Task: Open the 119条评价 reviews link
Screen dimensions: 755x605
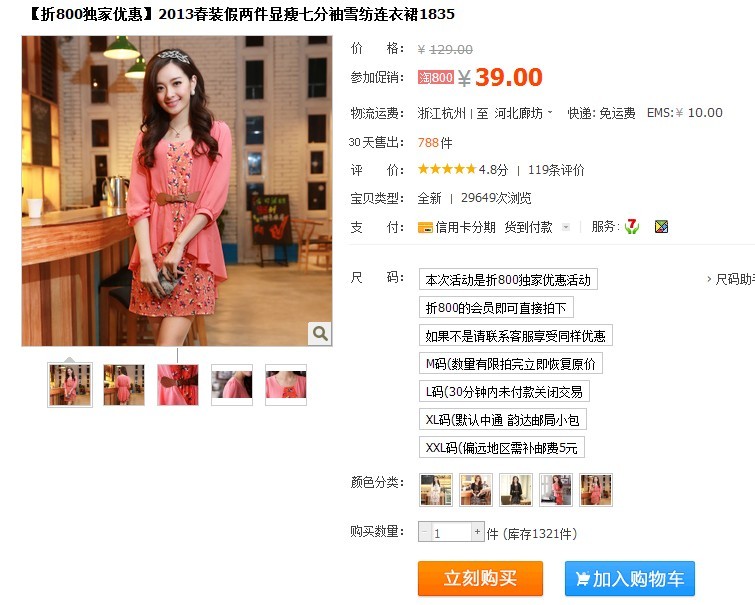Action: 556,170
